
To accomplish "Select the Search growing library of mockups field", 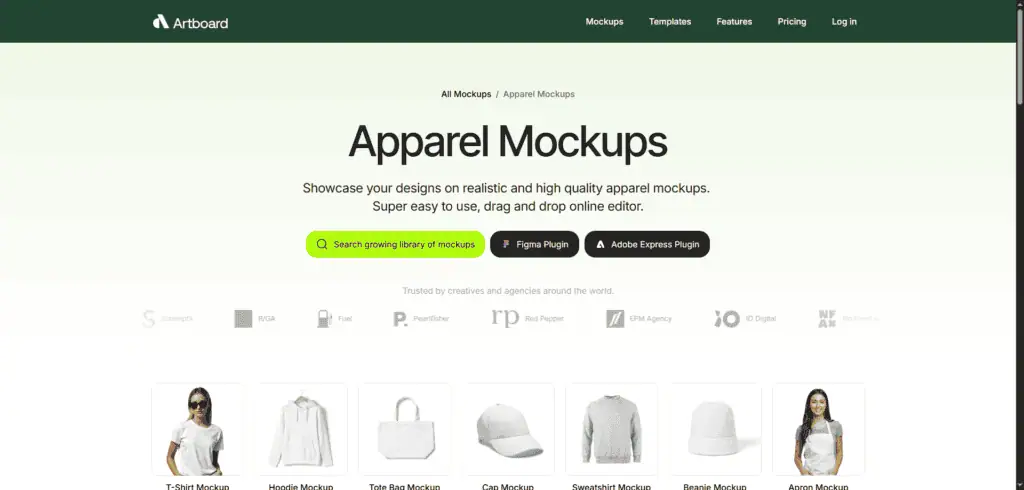I will [x=395, y=244].
